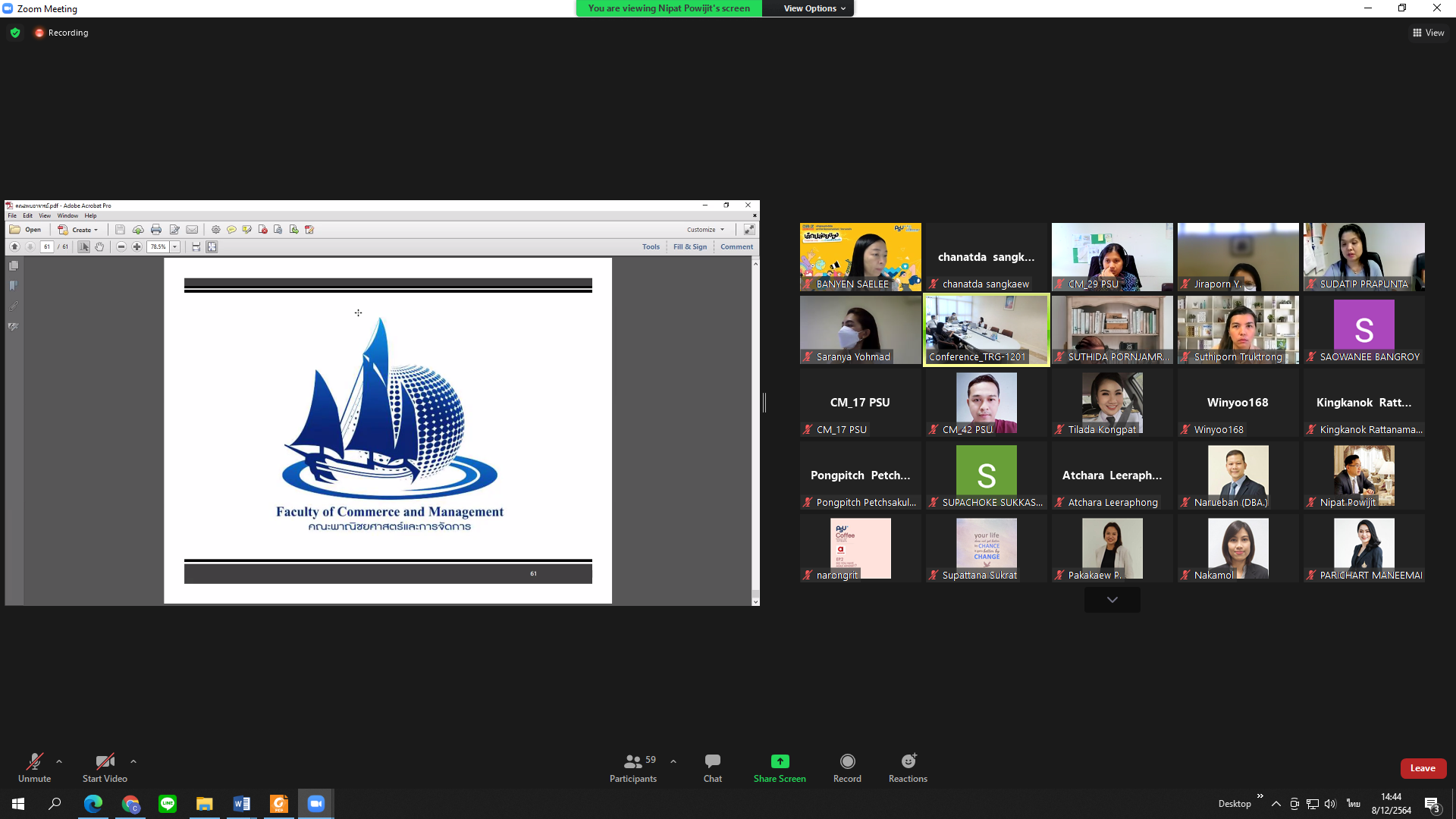Viewport: 1456px width, 819px height.
Task: Click Acrobat read mode expand icon
Action: (749, 229)
